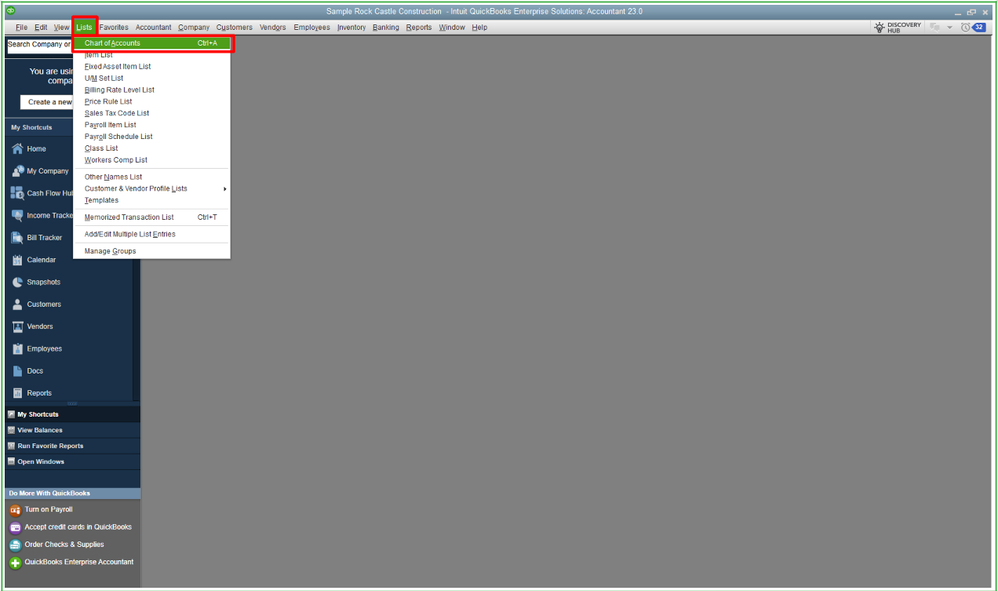Viewport: 998px width, 591px height.
Task: Open Home from the shortcuts sidebar
Action: point(36,149)
